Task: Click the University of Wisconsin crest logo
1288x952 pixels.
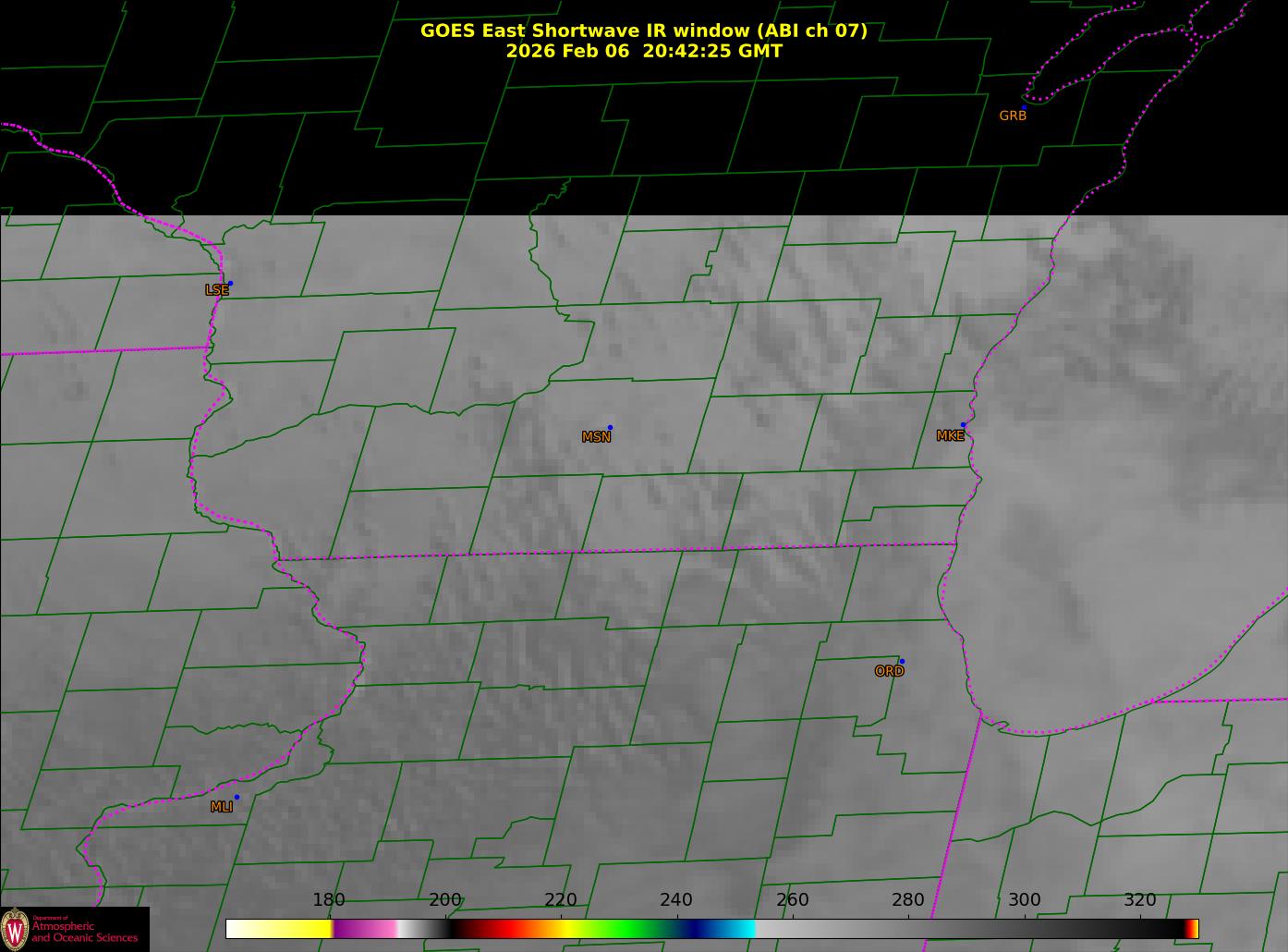Action: click(x=15, y=928)
